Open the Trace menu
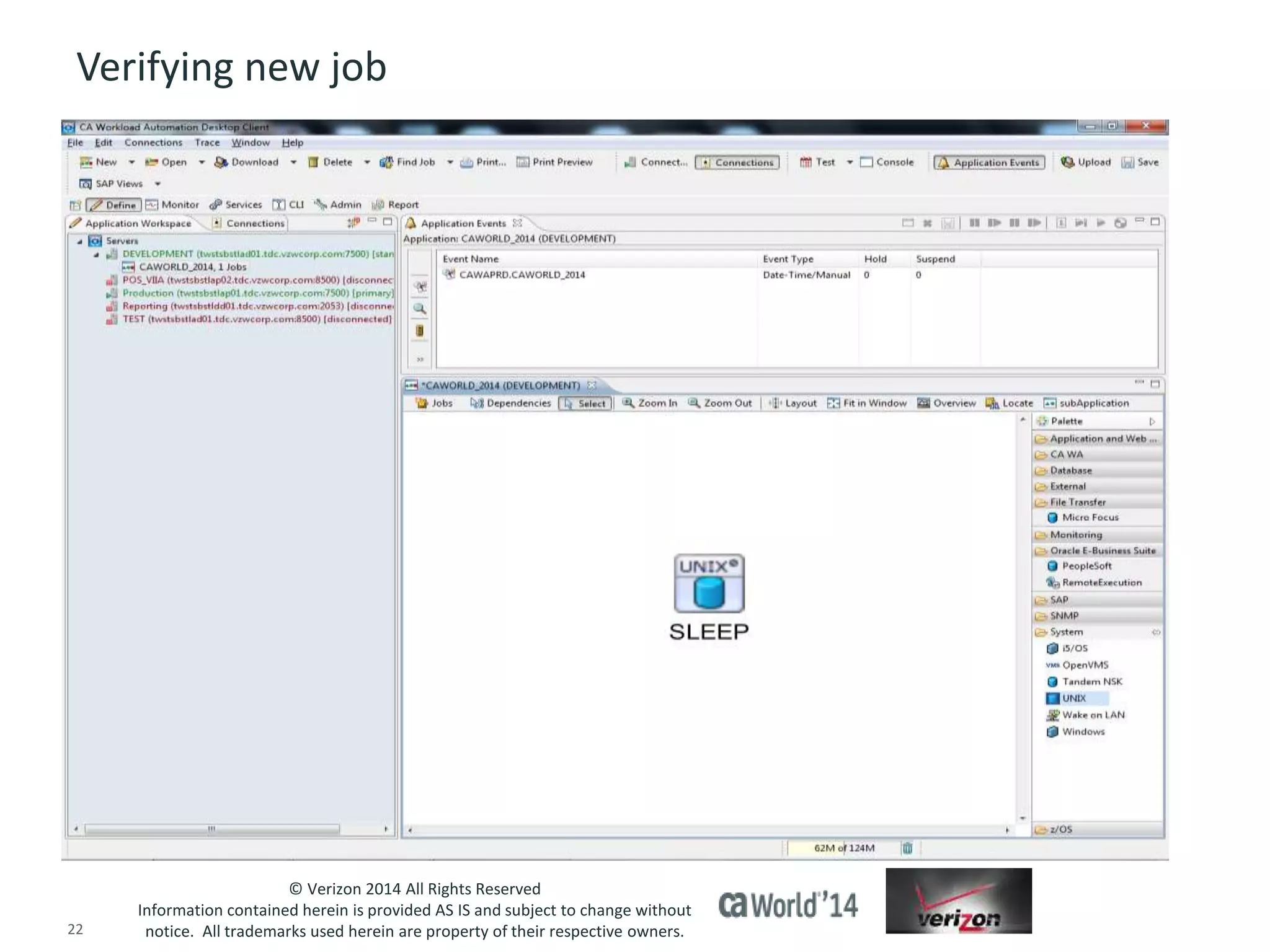The width and height of the screenshot is (1270, 952). [x=207, y=143]
